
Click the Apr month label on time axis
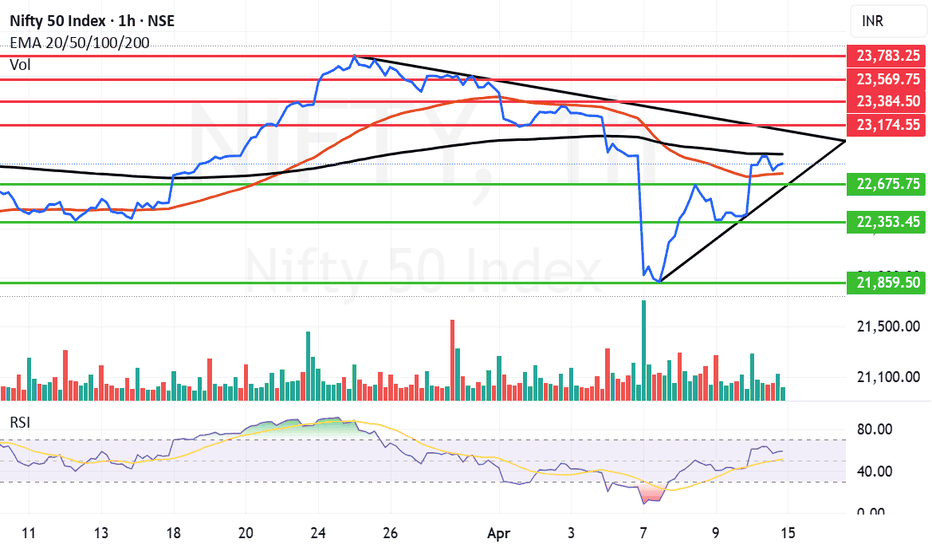coord(498,533)
